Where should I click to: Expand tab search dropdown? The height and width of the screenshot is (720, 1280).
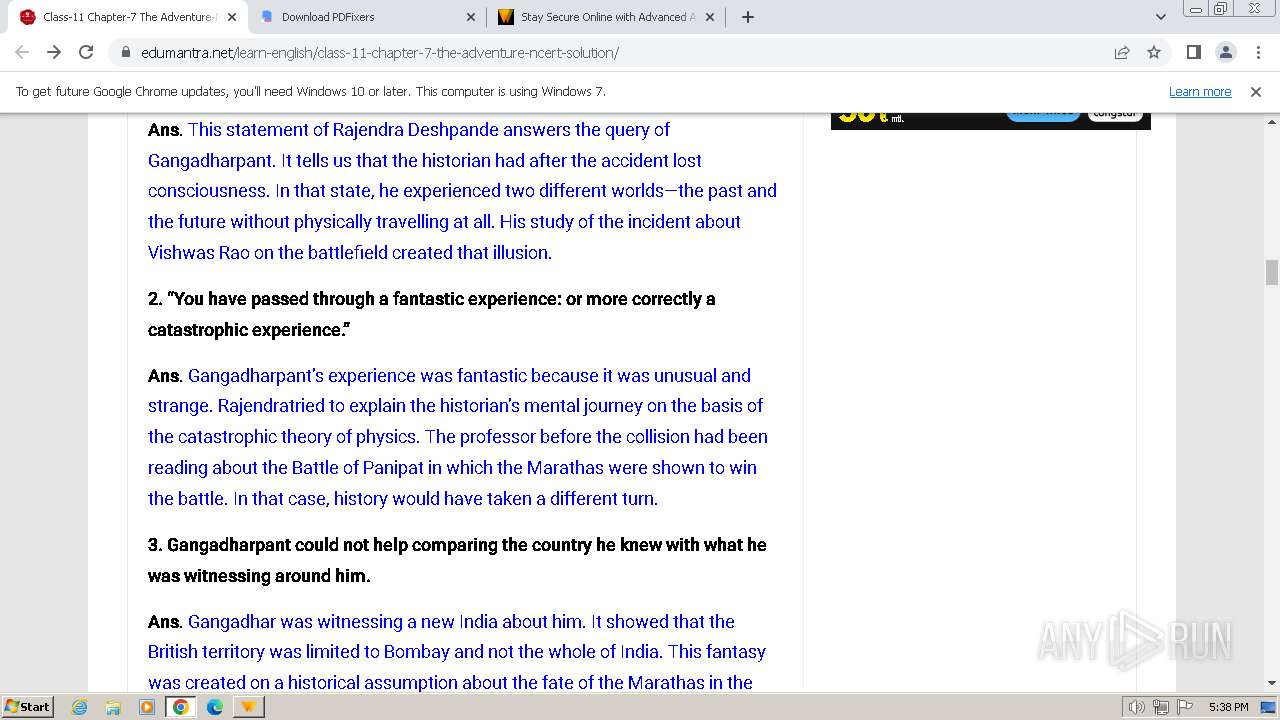[1160, 17]
